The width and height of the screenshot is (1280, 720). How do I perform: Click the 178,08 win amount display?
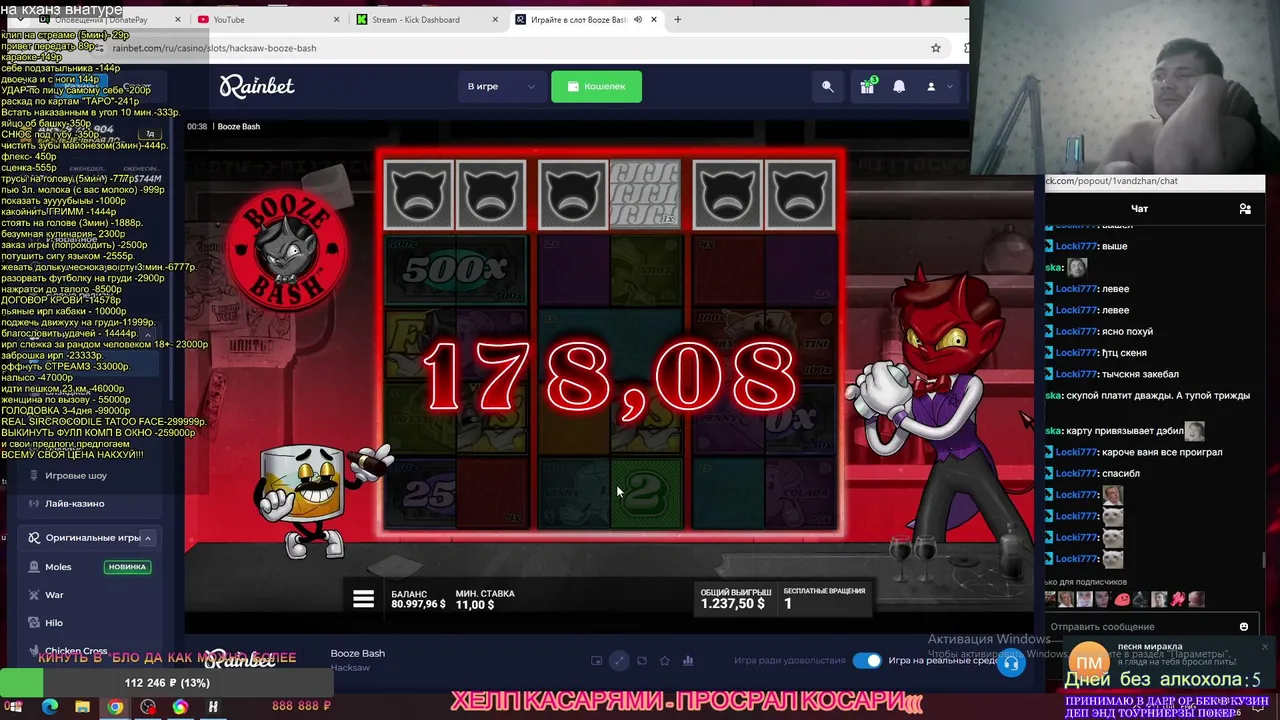[x=609, y=377]
